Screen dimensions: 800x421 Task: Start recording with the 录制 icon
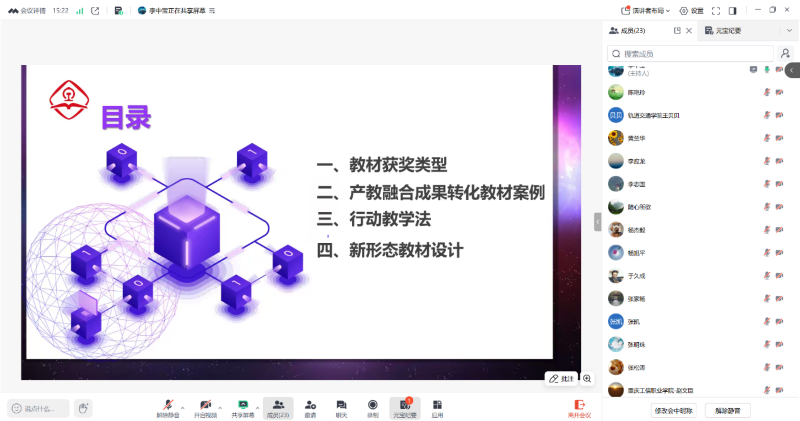pyautogui.click(x=372, y=406)
